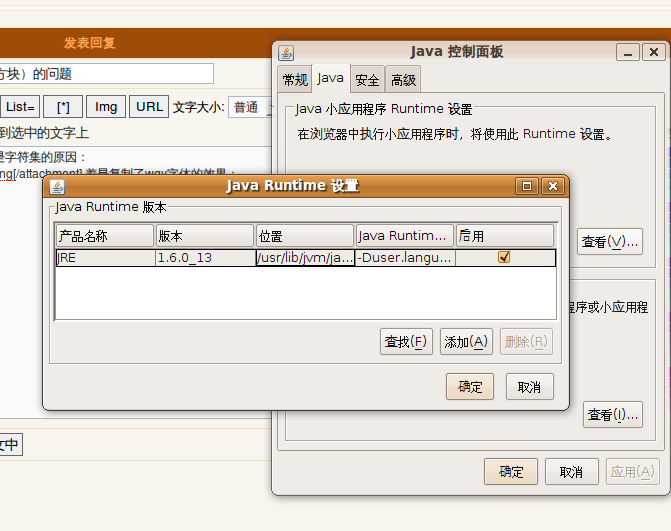
Task: Switch to the 常规 tab
Action: pyautogui.click(x=295, y=80)
